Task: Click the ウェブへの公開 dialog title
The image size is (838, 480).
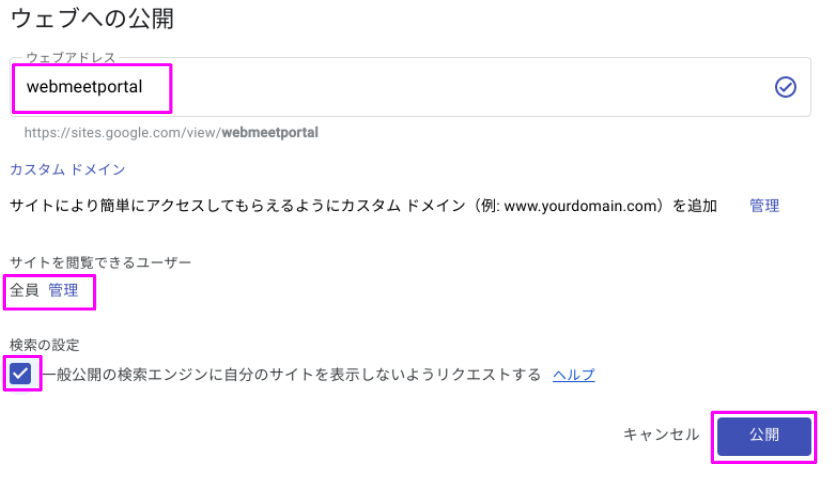Action: click(x=92, y=18)
